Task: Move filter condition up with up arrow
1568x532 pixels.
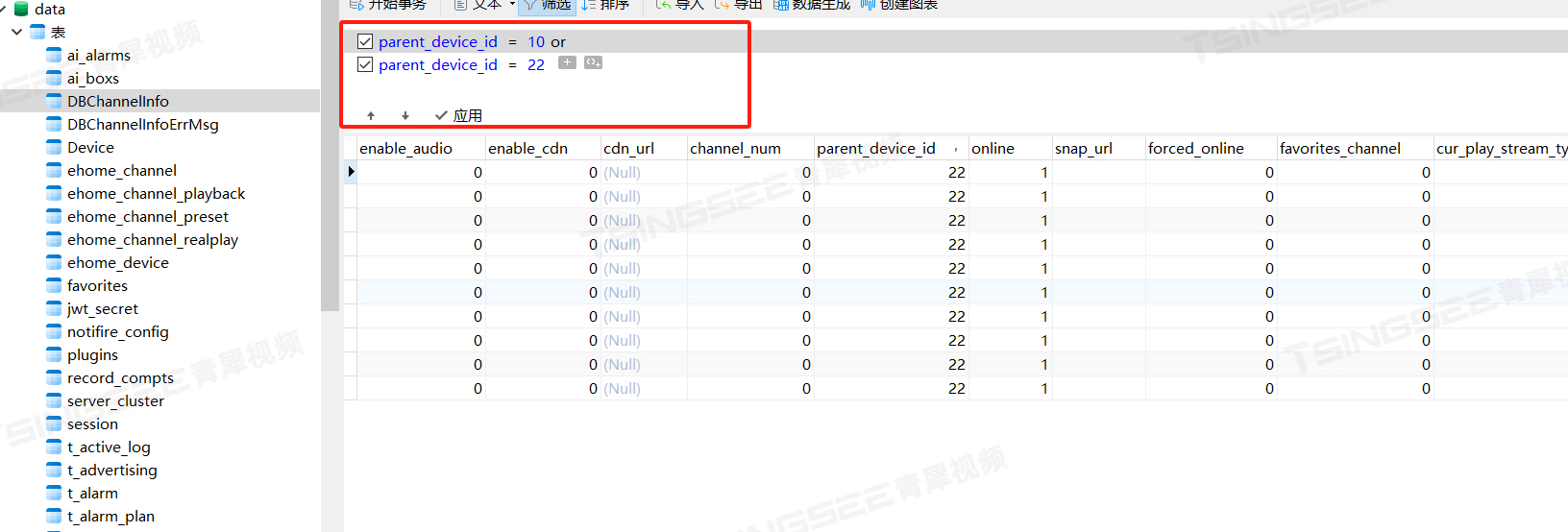Action: [371, 115]
